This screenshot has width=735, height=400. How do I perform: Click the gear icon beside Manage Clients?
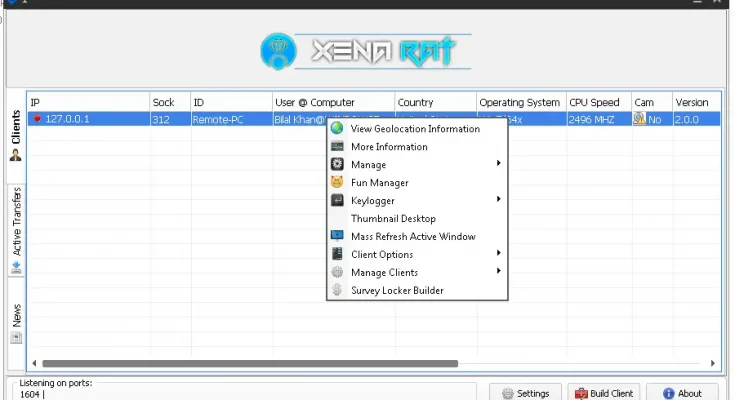[x=337, y=273]
